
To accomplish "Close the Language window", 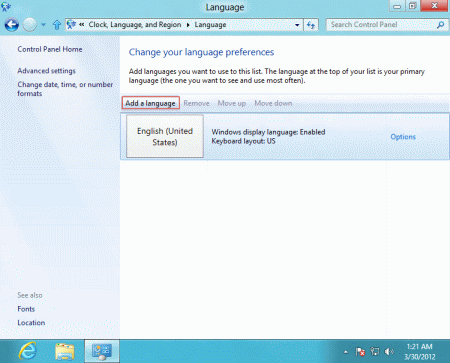I will point(434,6).
